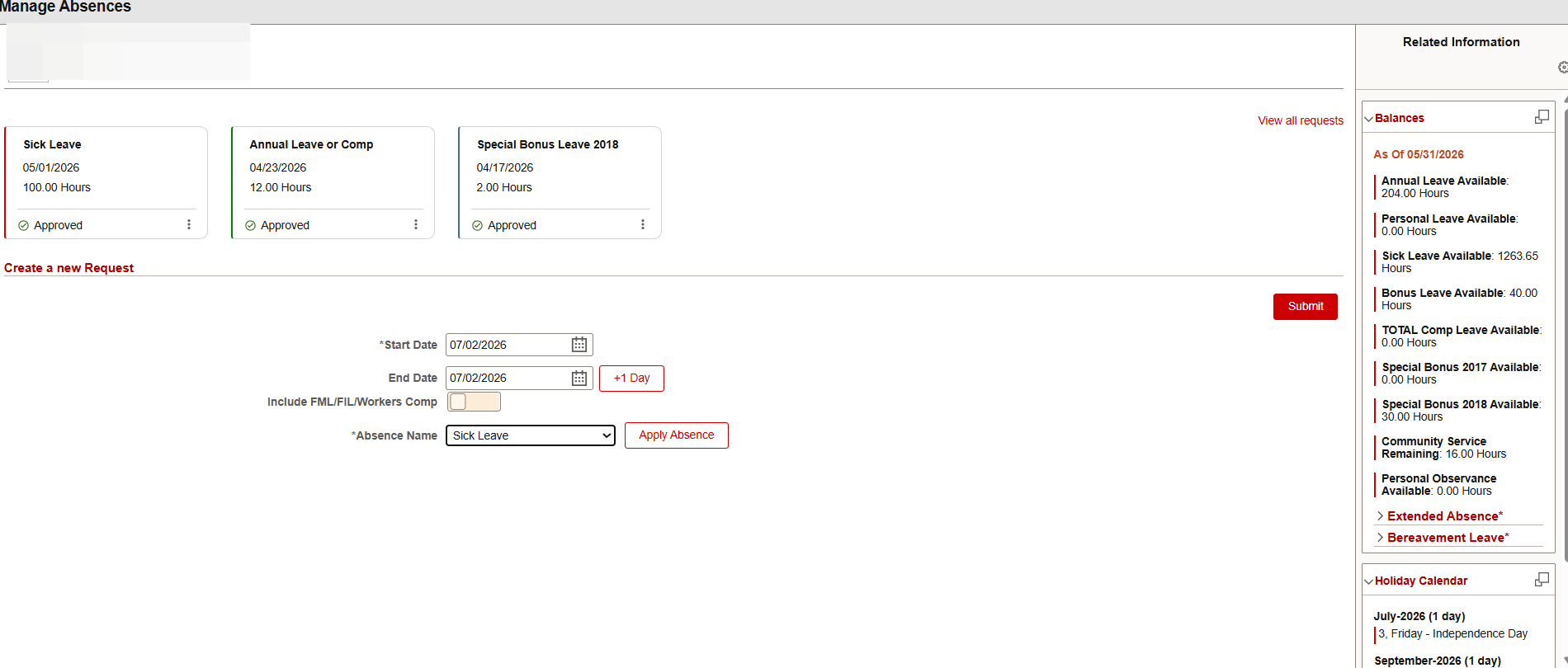Click the 100.00 Hours value on Sick Leave
This screenshot has height=668, width=1568.
[x=57, y=187]
